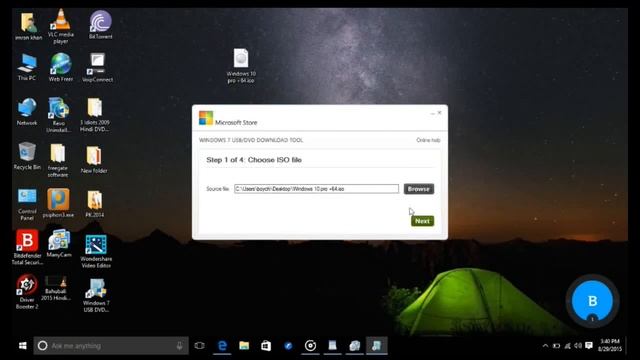640x360 pixels.
Task: Select the Revo Uninstaller desktop icon
Action: [x=58, y=115]
